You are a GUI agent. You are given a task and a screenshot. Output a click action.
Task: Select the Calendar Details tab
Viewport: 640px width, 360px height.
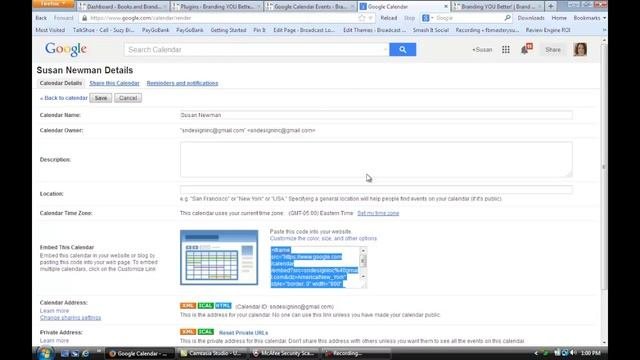point(61,83)
